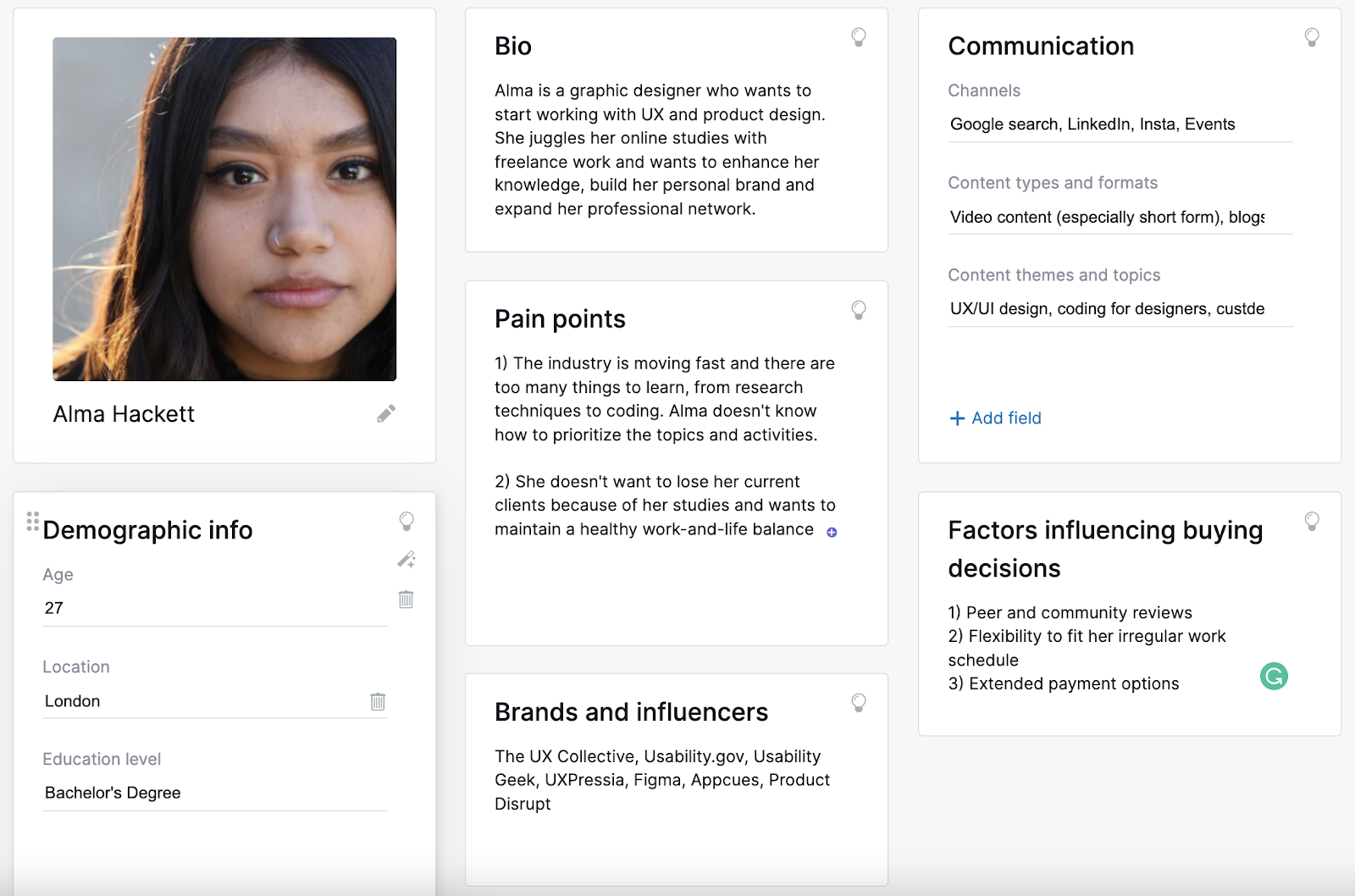Open the lightbulb on Factors influencing buying decisions
This screenshot has width=1355, height=896.
pyautogui.click(x=1312, y=522)
